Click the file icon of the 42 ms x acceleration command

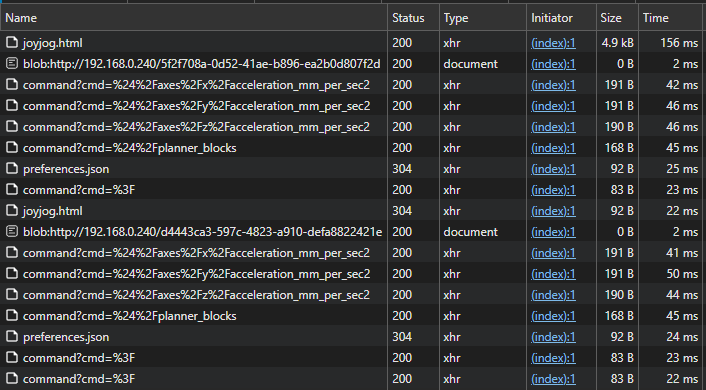(12, 85)
